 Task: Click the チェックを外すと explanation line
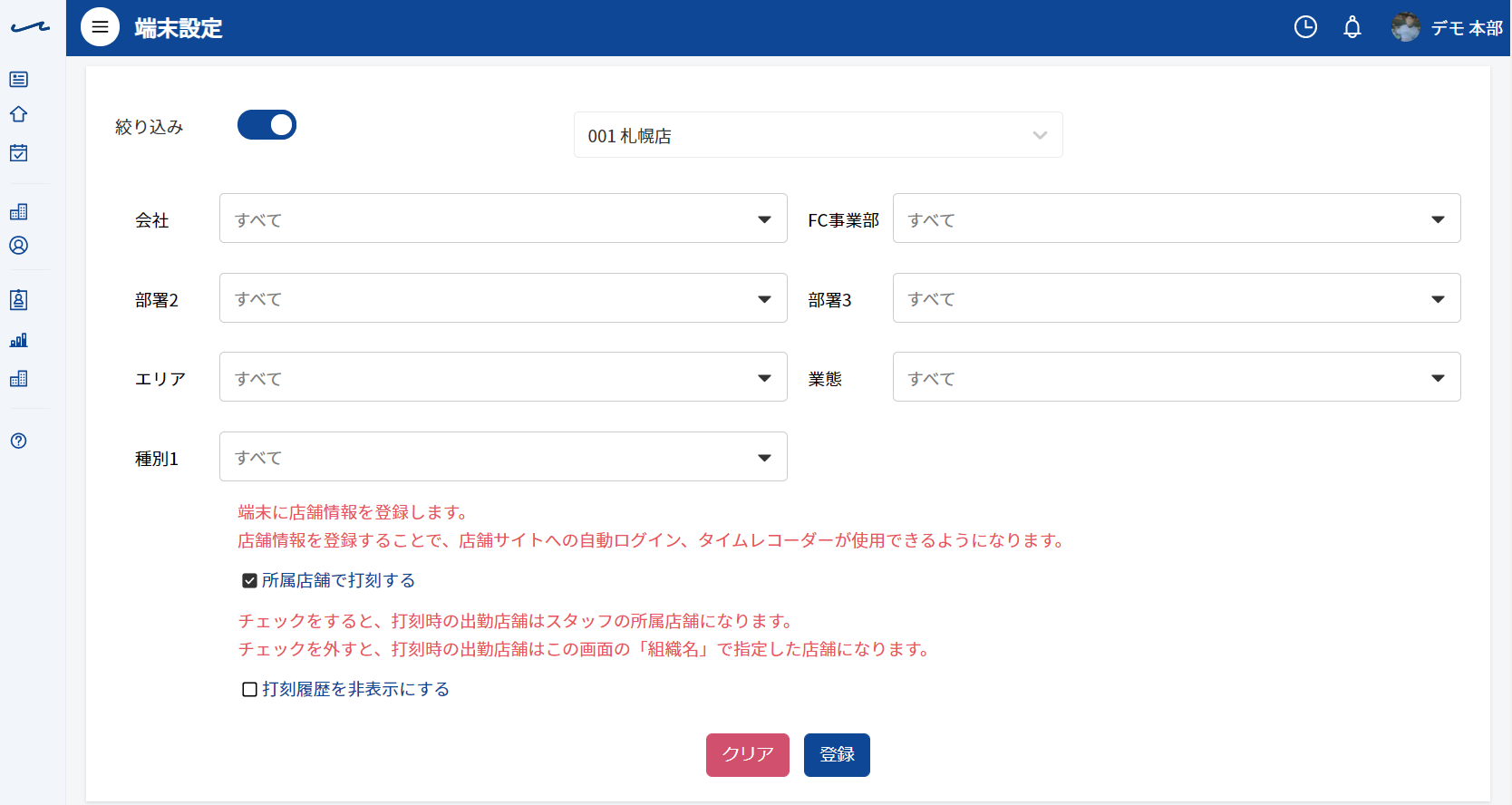(x=585, y=649)
